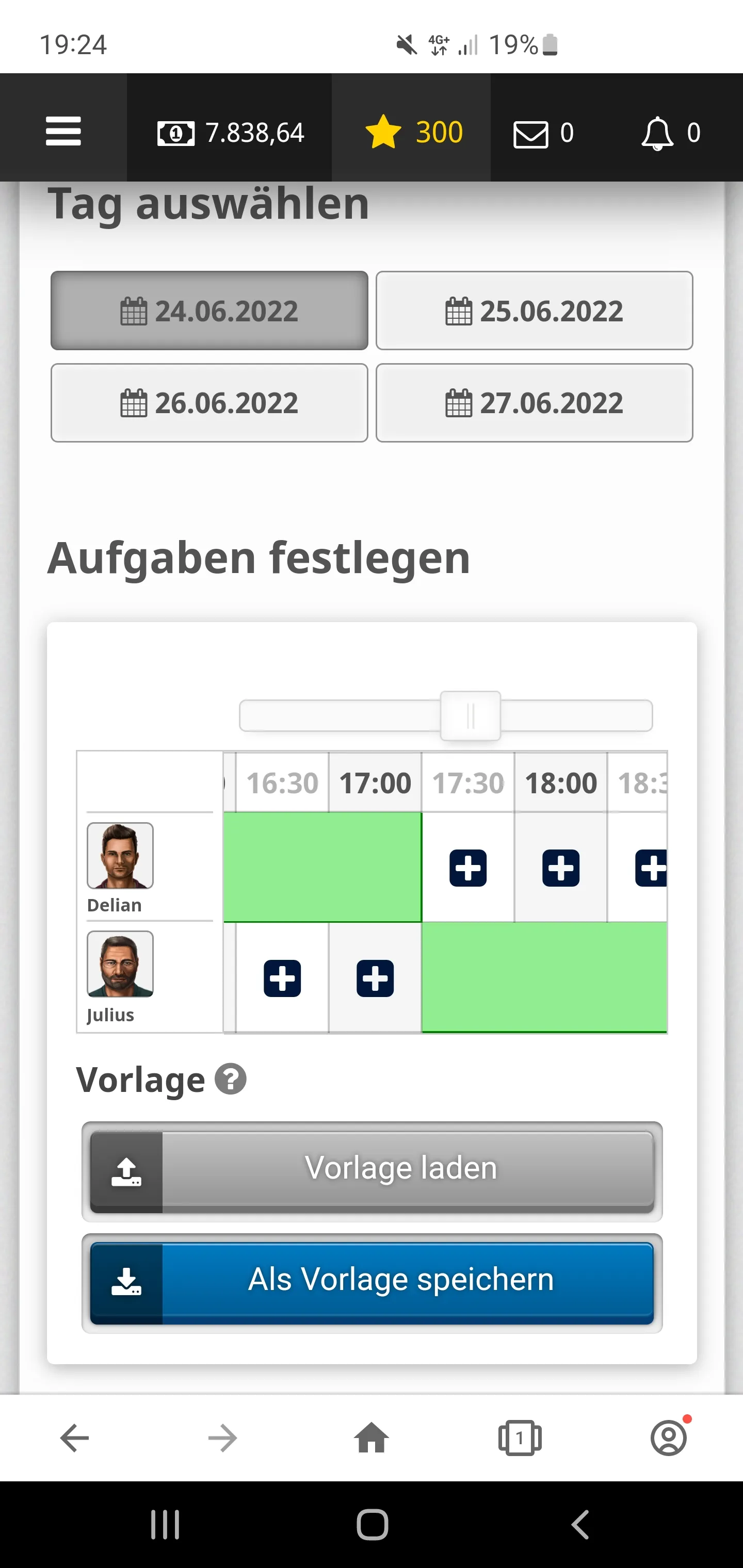Switch to day 27.06.2022

[534, 403]
